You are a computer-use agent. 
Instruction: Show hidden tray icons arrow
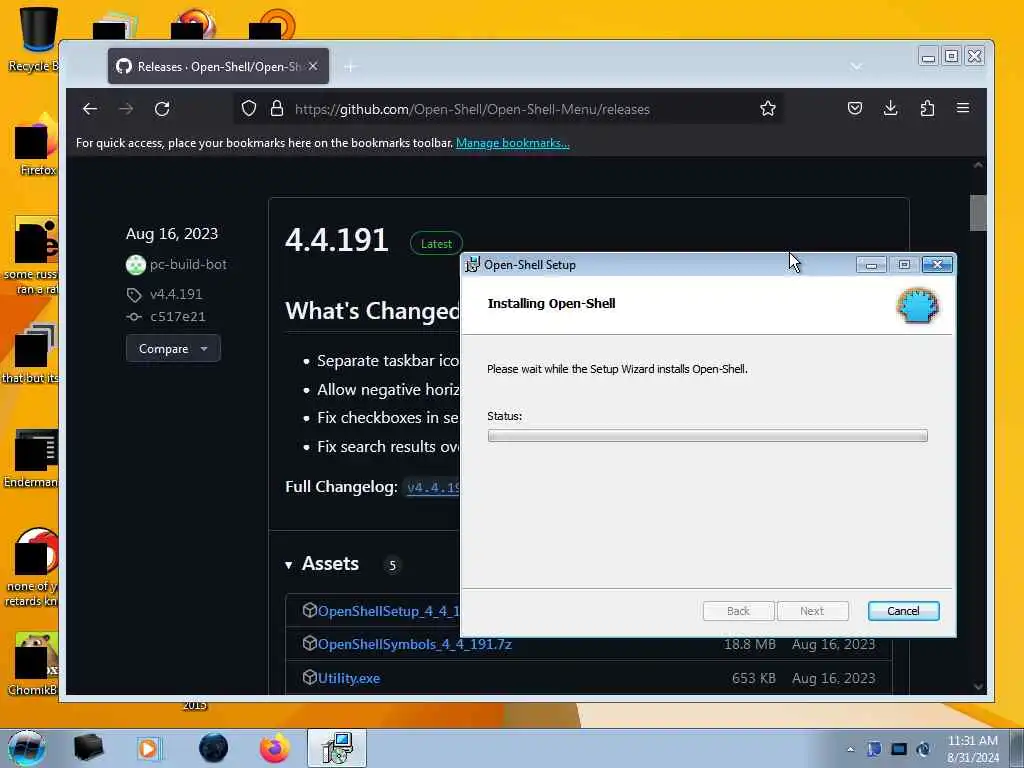850,749
